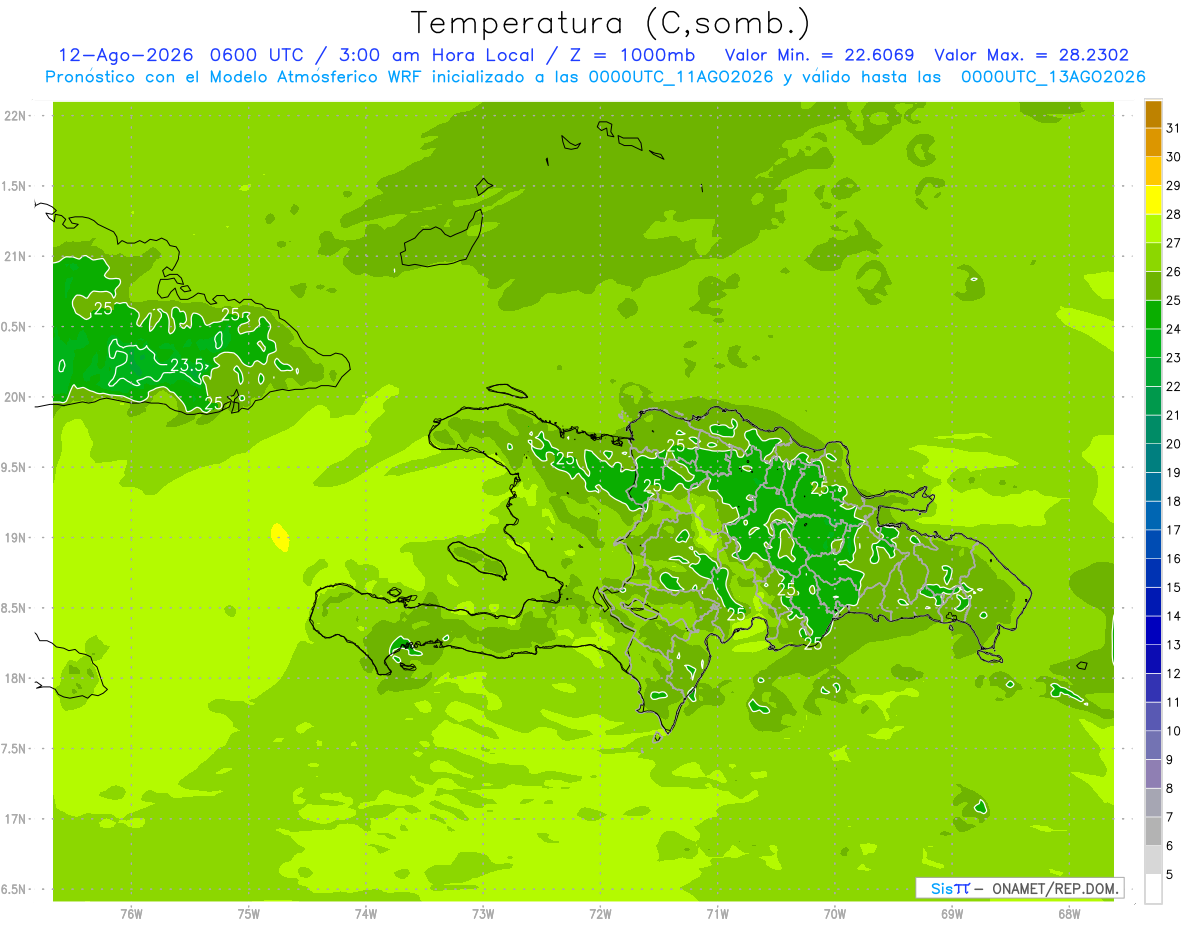The image size is (1200, 927).
Task: Click the 'SisTT – ONAMET/REP.DOM.' credit label
Action: coord(1019,888)
